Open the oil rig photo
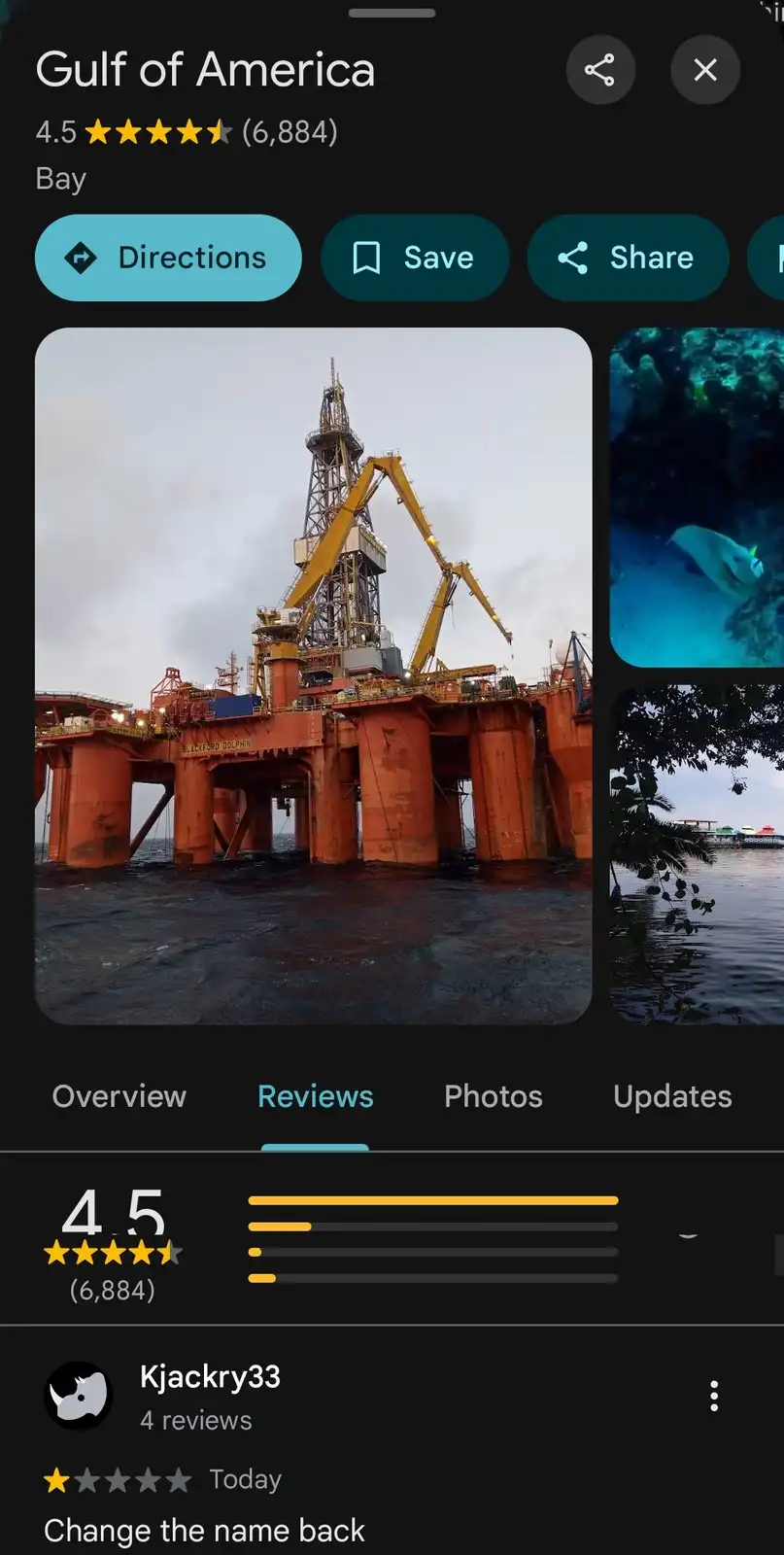Screen dimensions: 784x1555 (313, 675)
